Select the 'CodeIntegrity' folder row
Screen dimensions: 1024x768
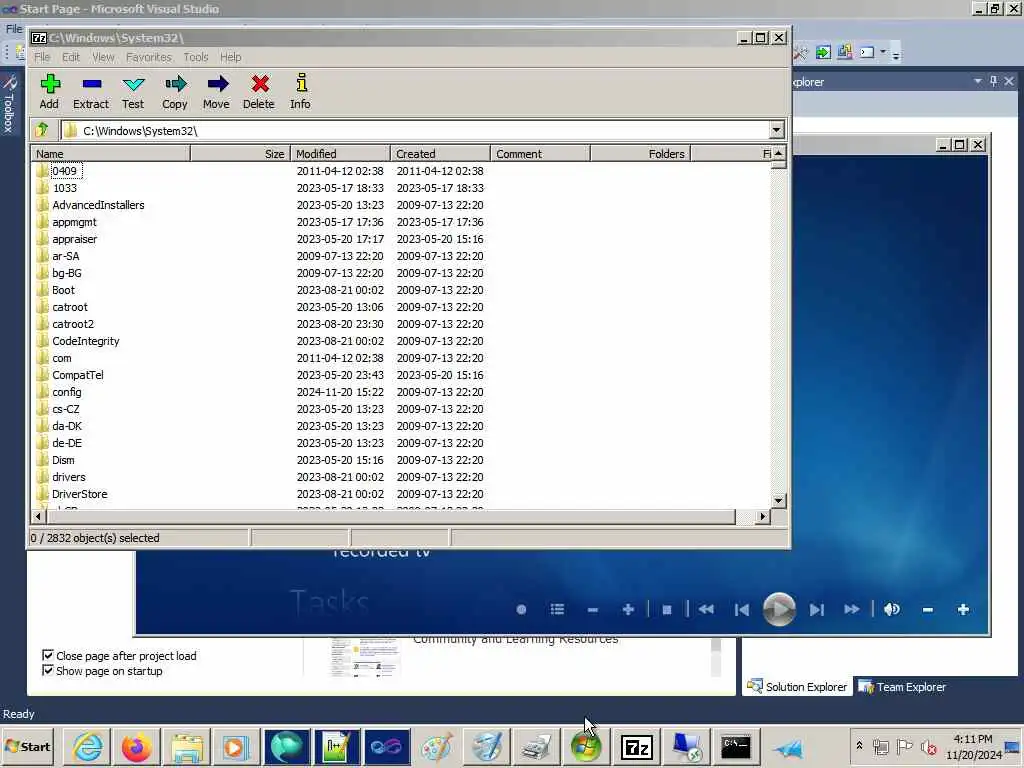pos(400,342)
